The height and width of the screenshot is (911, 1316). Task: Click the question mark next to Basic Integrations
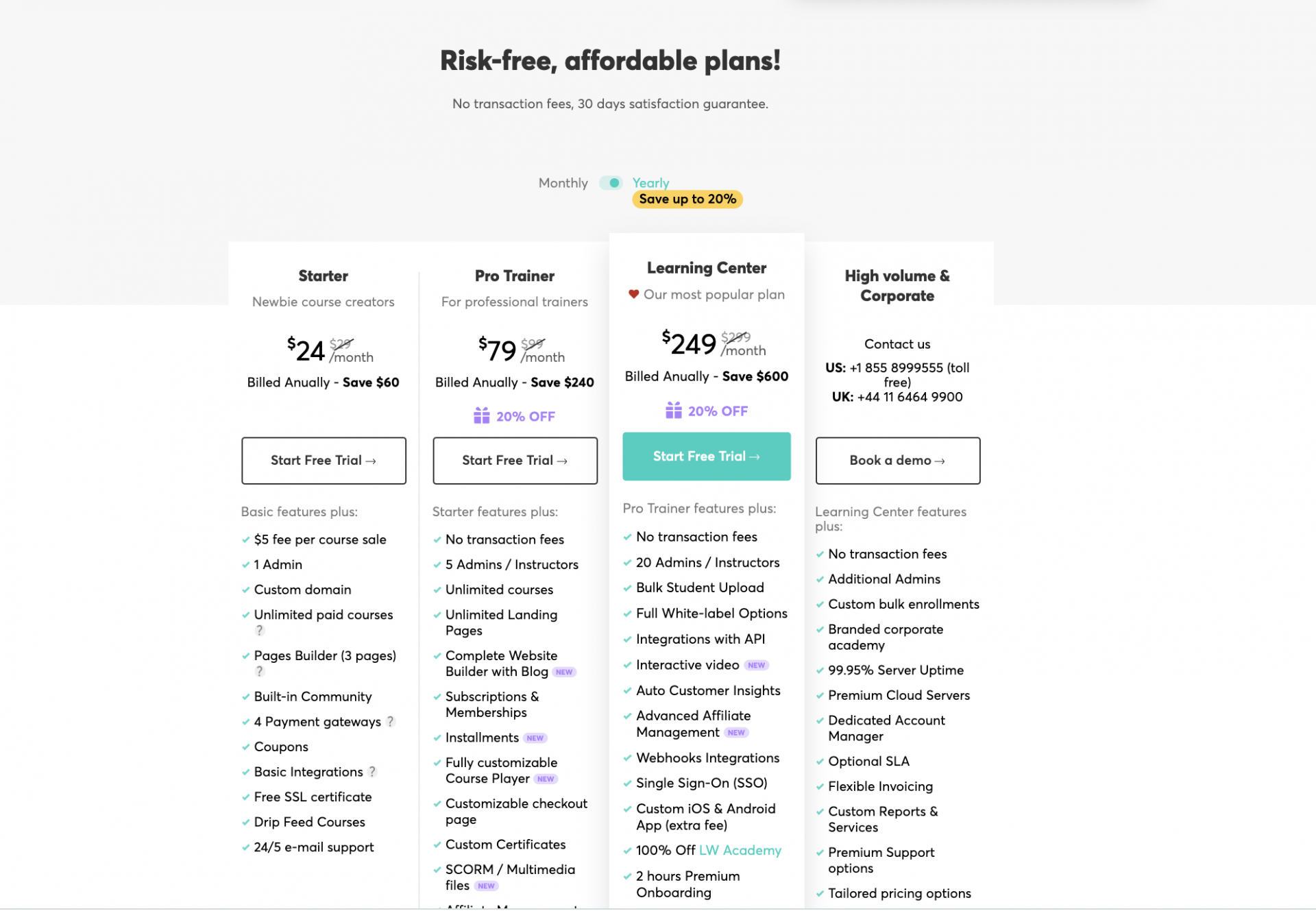point(372,771)
